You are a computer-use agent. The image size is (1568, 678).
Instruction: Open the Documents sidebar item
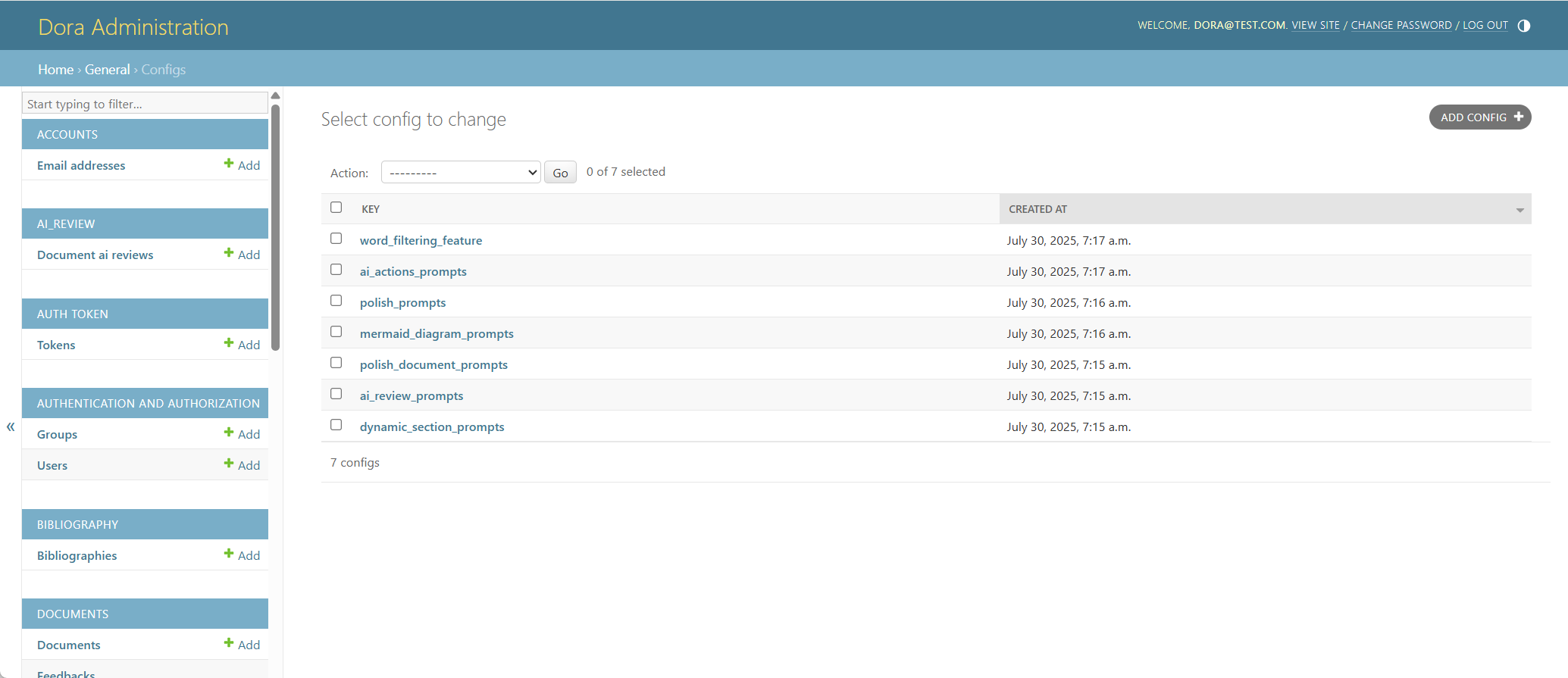(69, 645)
